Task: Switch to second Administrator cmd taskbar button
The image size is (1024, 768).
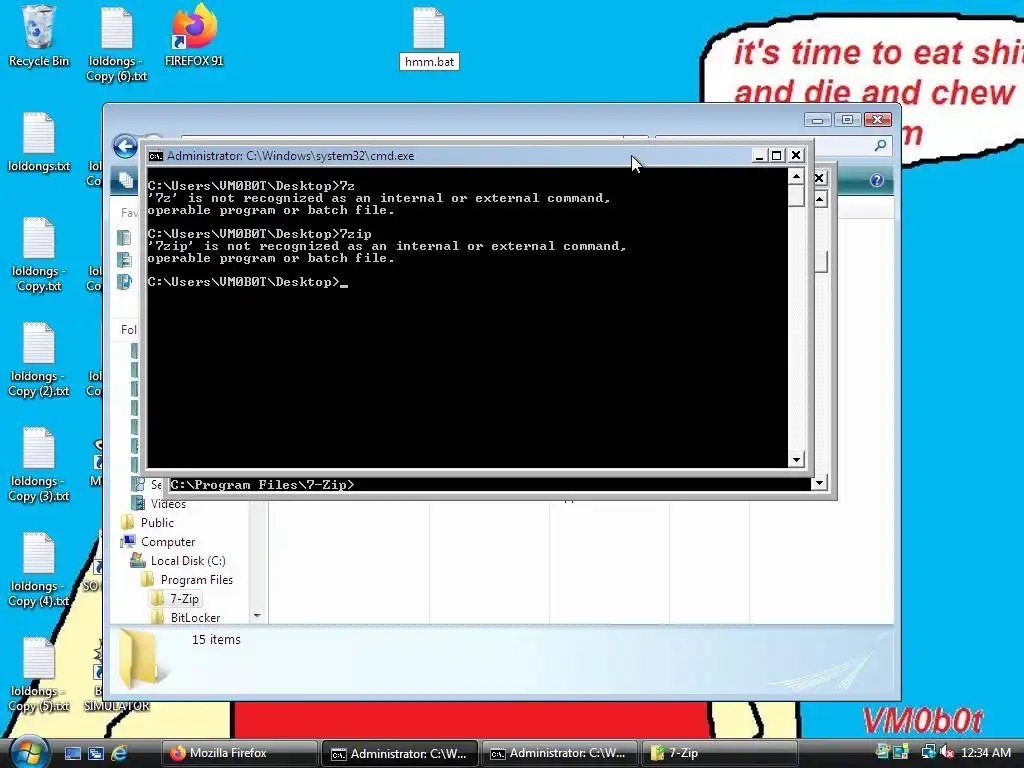Action: coord(560,753)
